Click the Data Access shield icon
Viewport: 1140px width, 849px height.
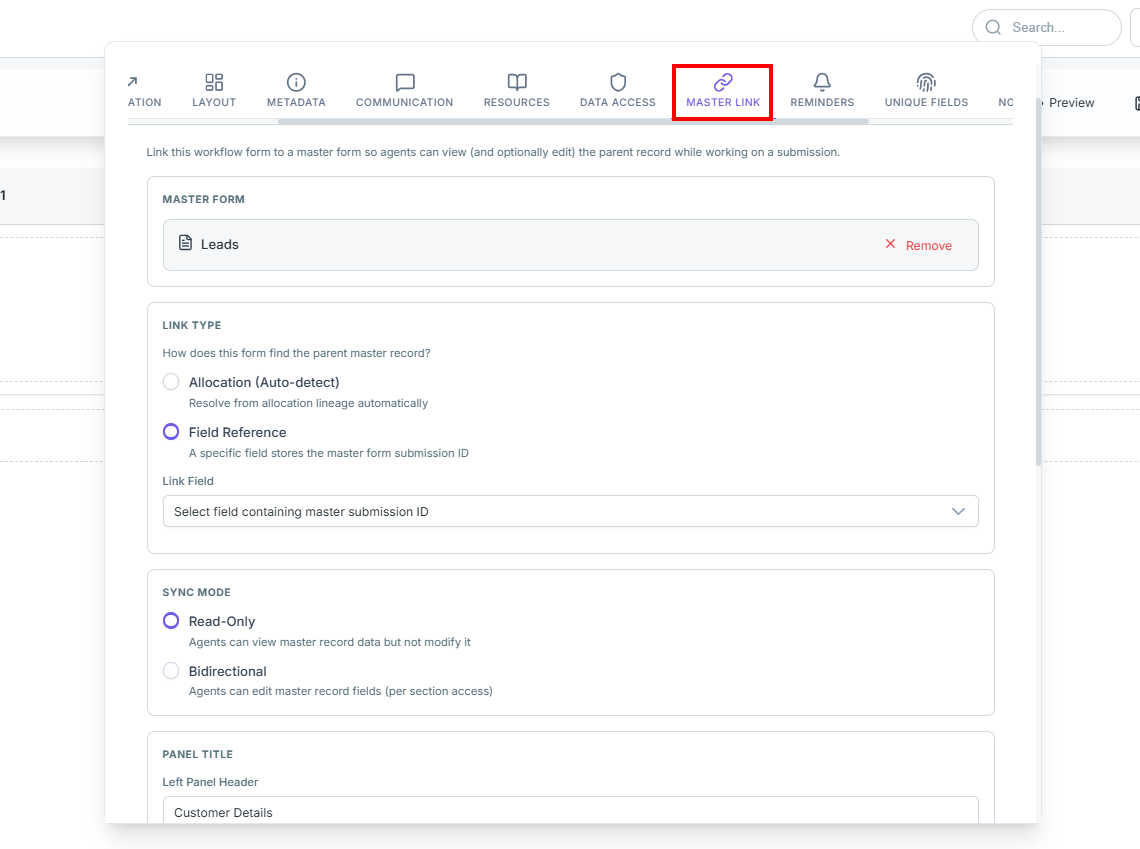point(618,82)
